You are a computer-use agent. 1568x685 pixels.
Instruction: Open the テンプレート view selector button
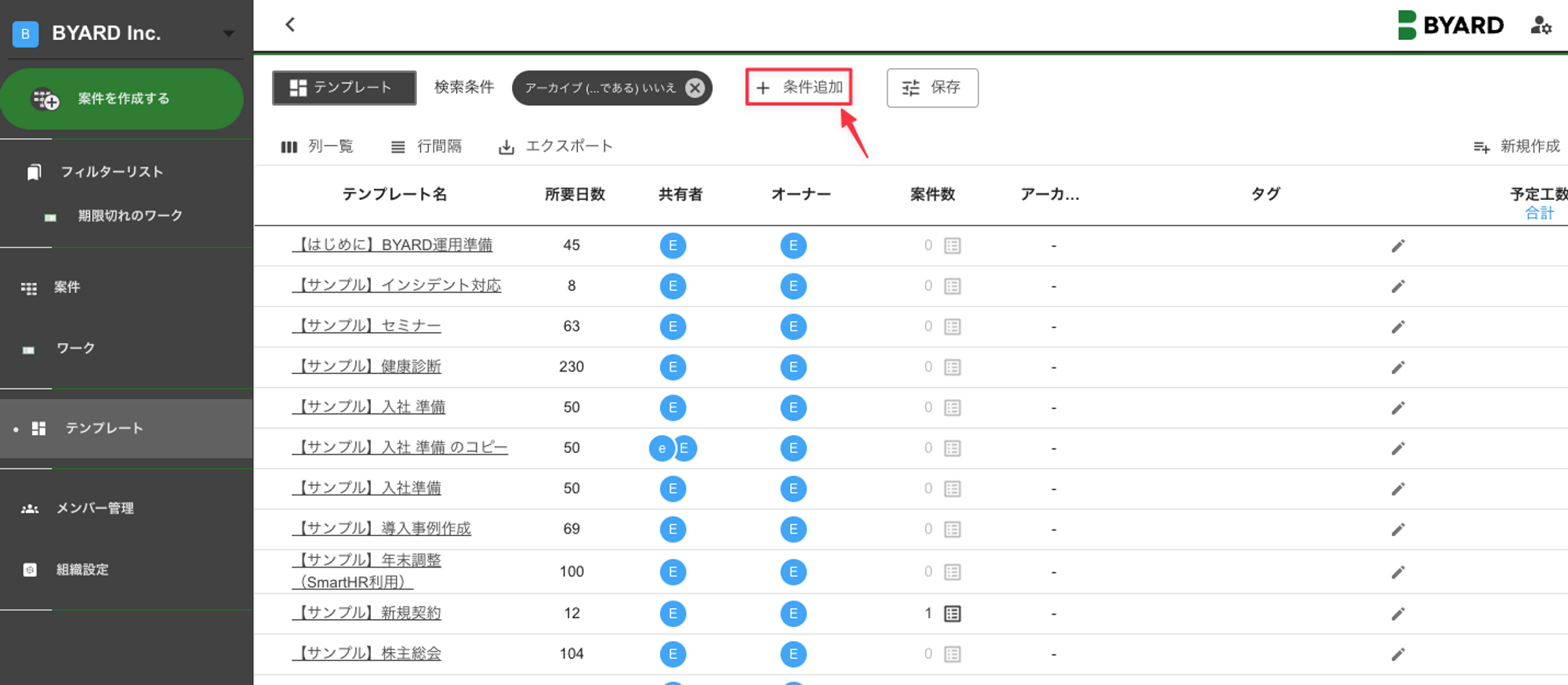(343, 88)
